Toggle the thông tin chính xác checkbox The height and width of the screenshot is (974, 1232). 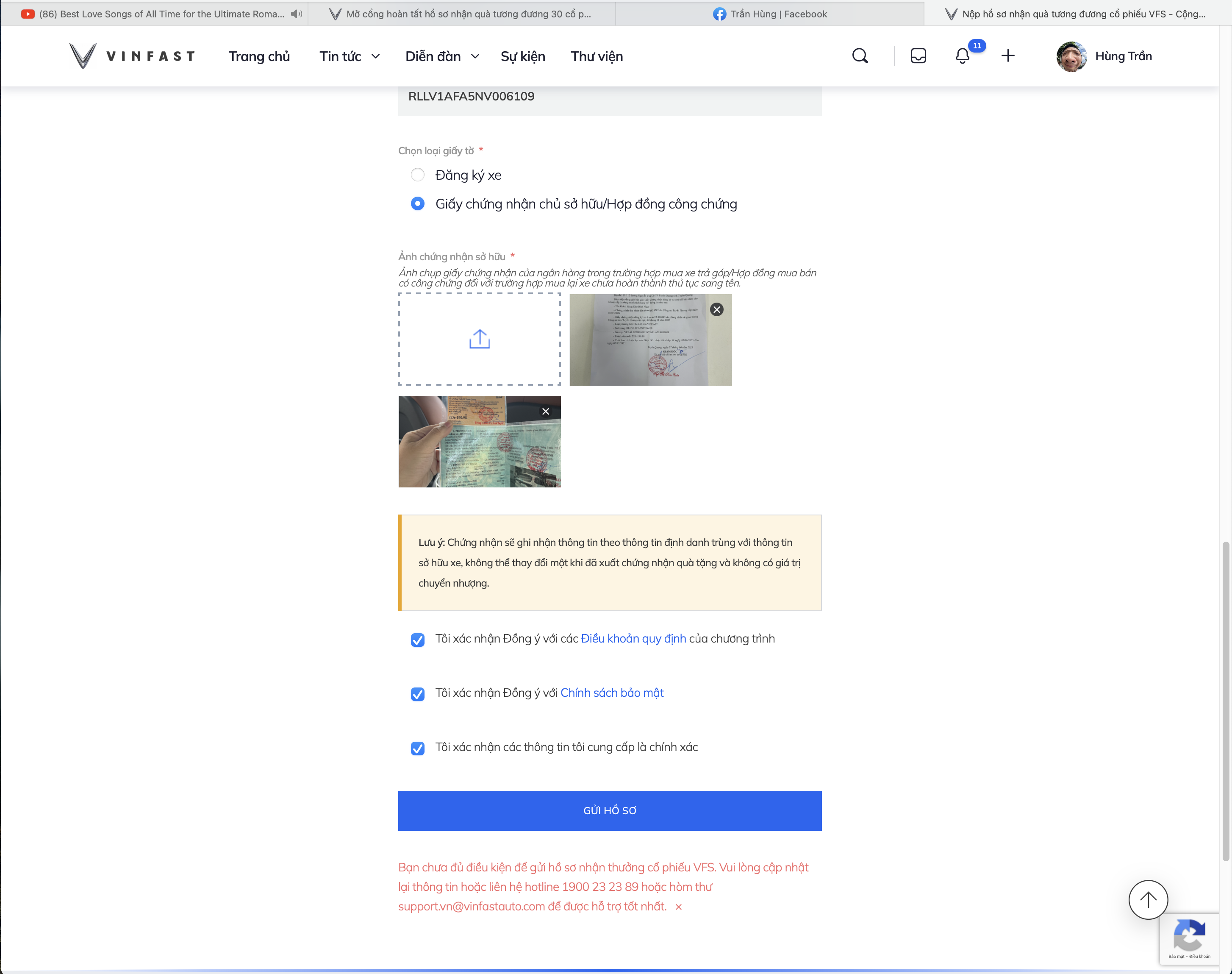point(418,748)
